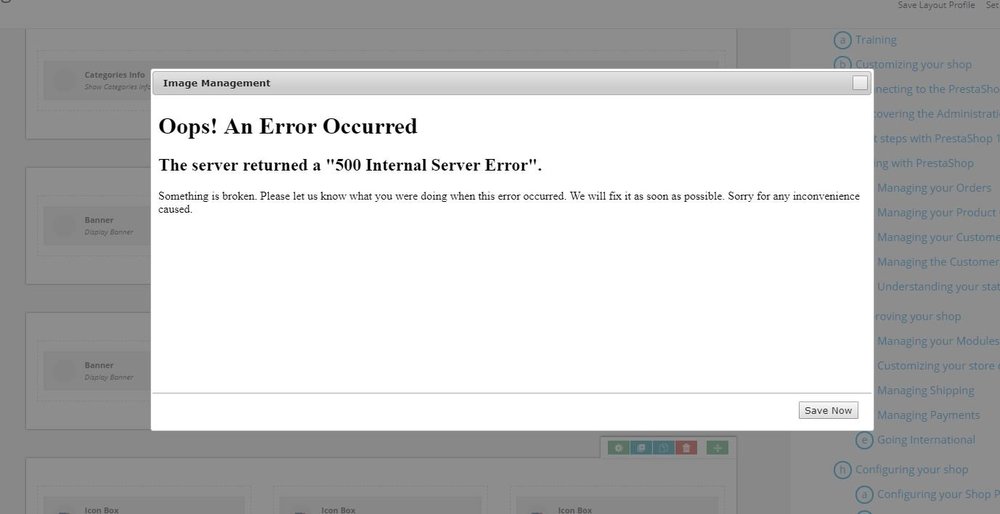Click the Save Now button
1000x514 pixels.
[x=828, y=410]
